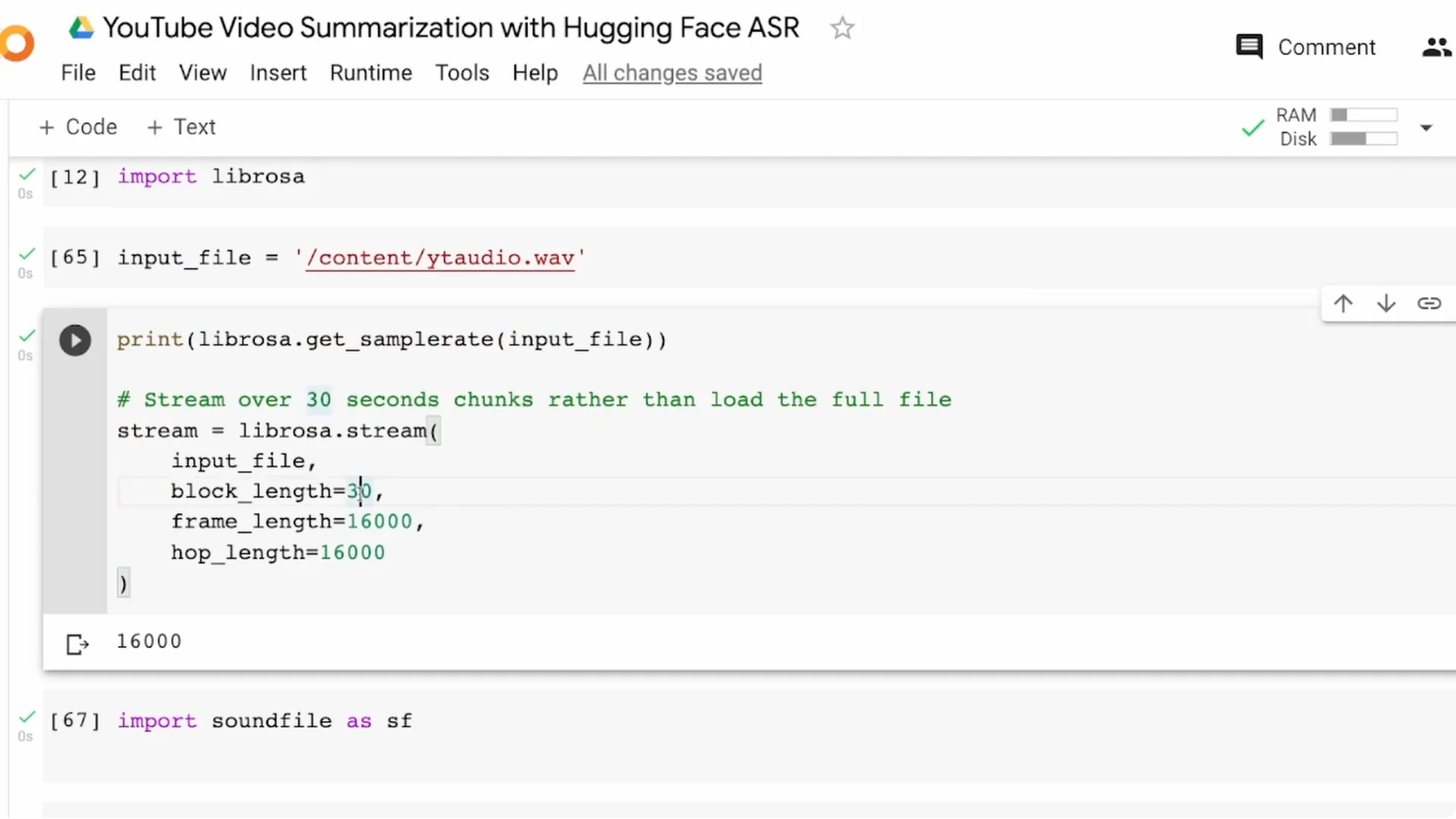Copy a link to the selected cell

(1429, 303)
